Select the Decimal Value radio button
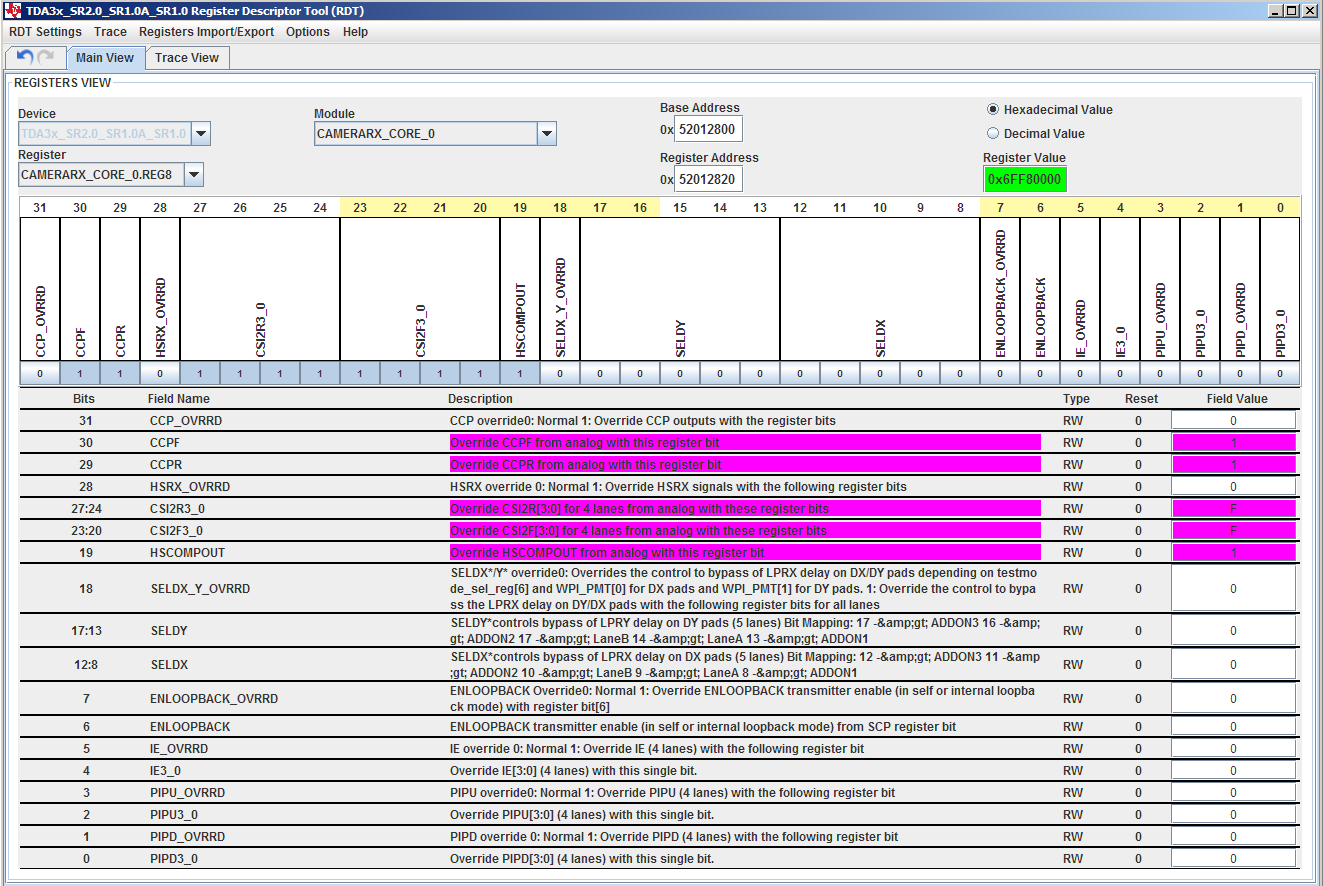 pos(993,134)
